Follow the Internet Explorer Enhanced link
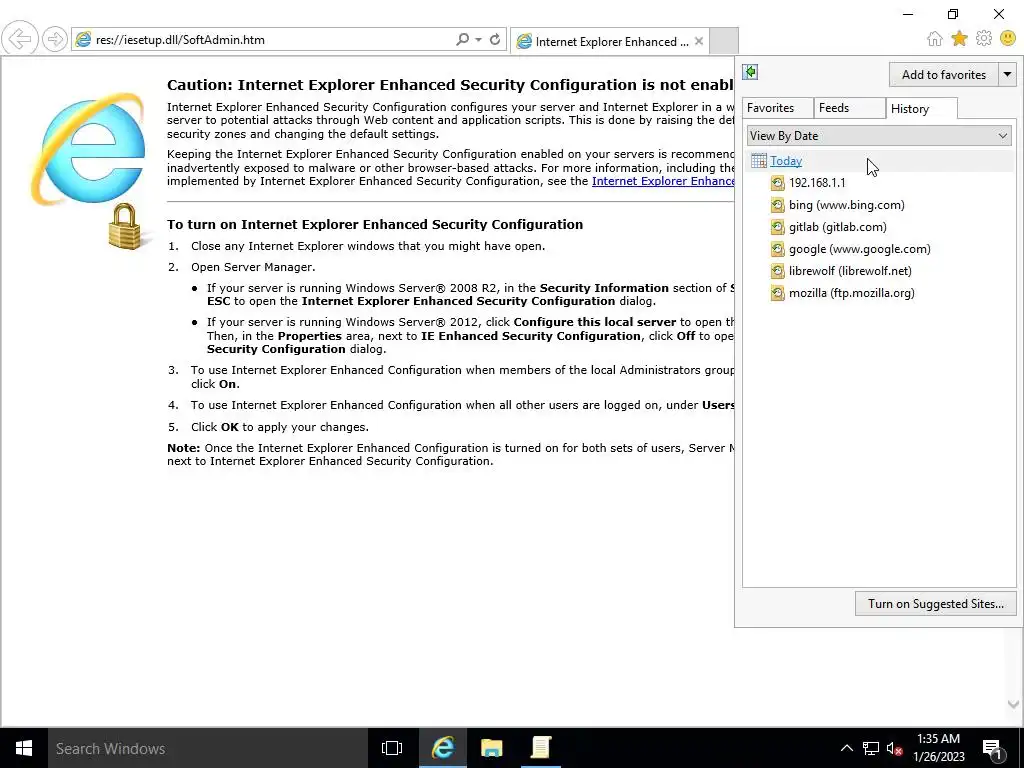Image resolution: width=1024 pixels, height=768 pixels. click(x=663, y=181)
